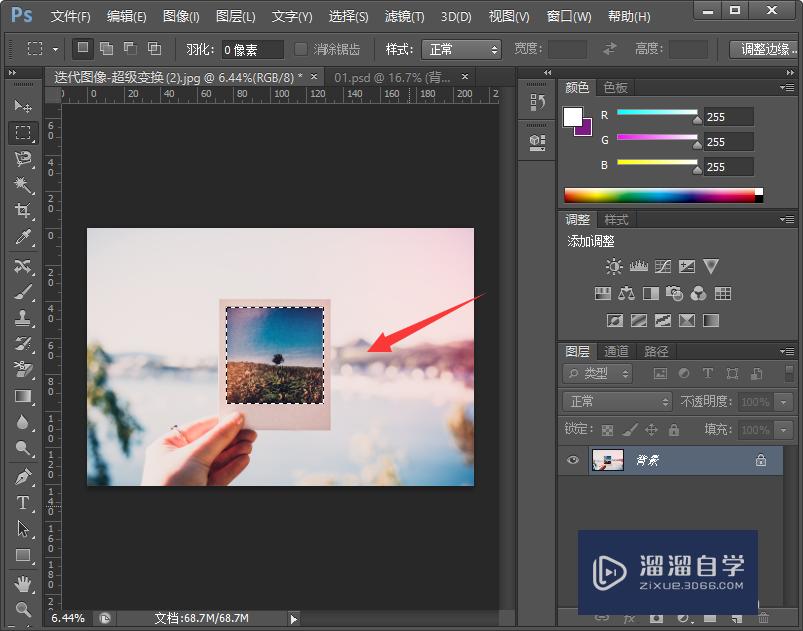
Task: Select the Hand tool
Action: click(x=22, y=583)
